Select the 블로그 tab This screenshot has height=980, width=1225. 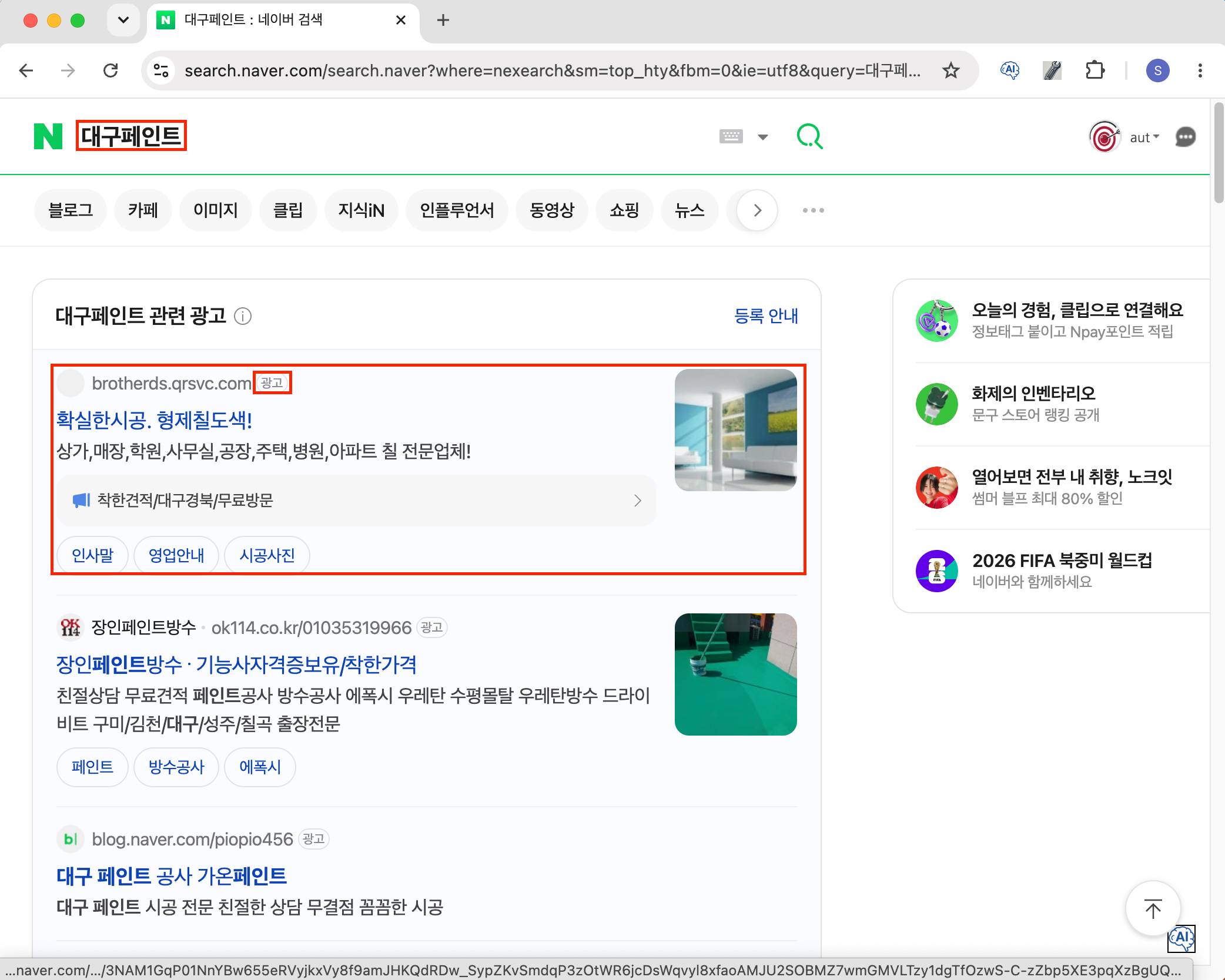coord(71,210)
